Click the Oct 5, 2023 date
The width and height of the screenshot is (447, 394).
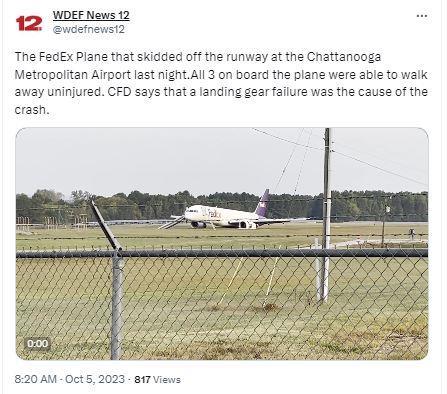tap(95, 379)
